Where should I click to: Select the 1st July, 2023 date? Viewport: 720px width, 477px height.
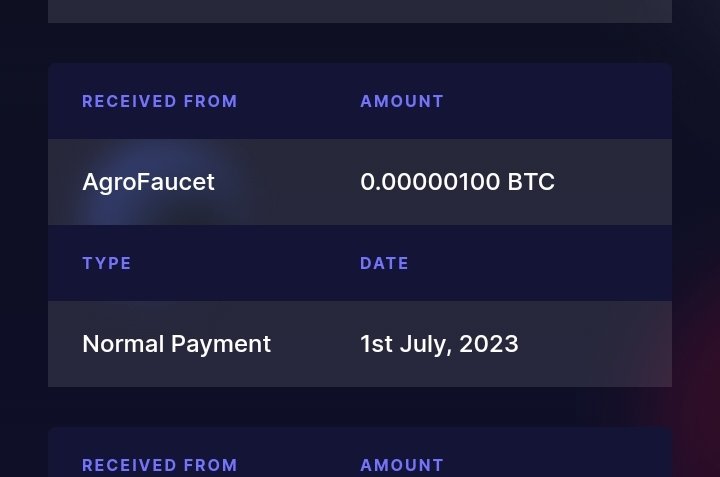tap(439, 344)
